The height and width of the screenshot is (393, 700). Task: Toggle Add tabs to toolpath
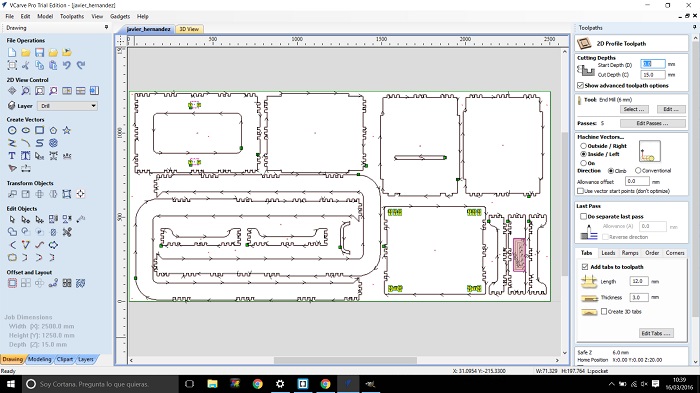pos(612,267)
